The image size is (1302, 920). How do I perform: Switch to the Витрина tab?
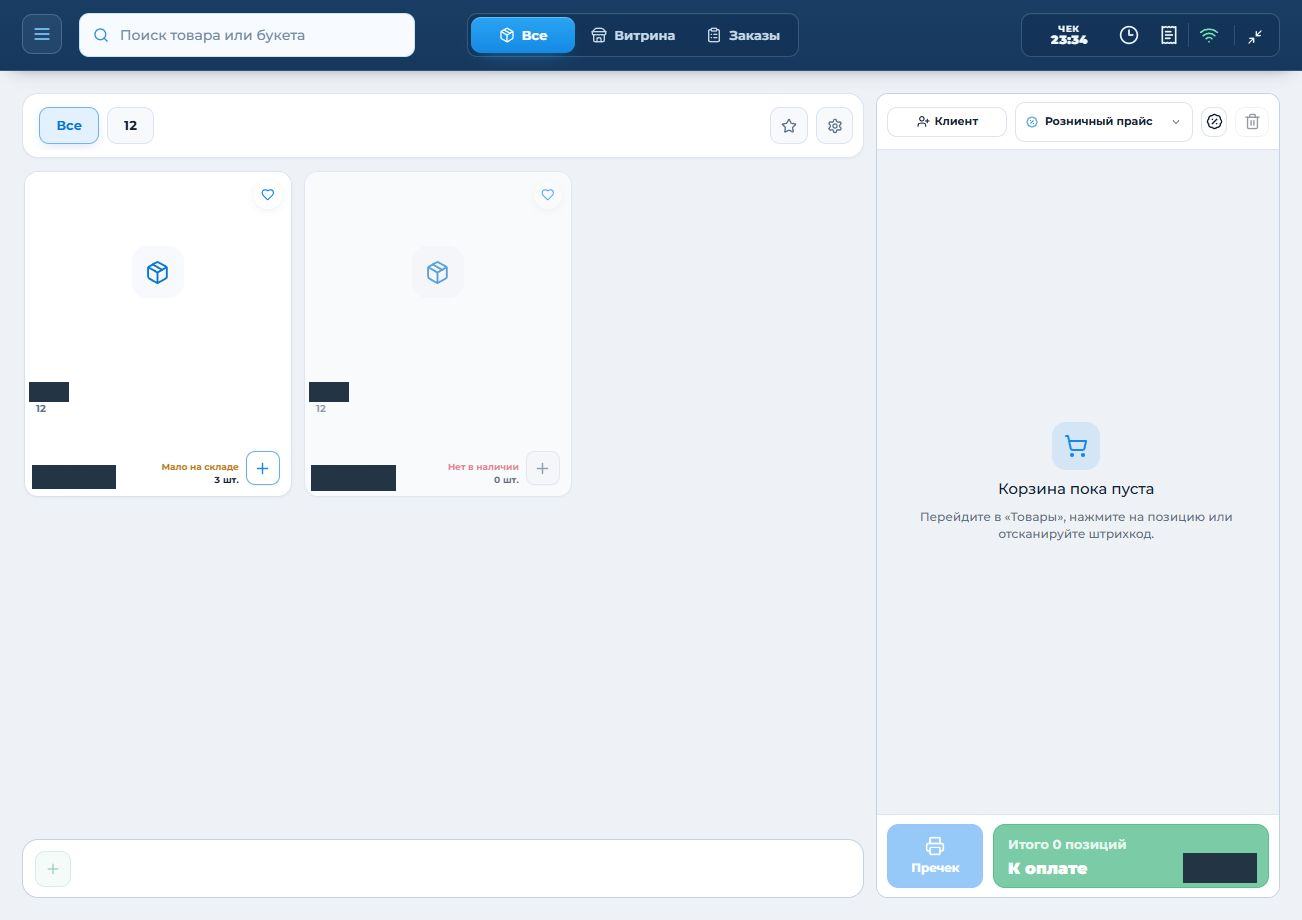click(x=633, y=35)
